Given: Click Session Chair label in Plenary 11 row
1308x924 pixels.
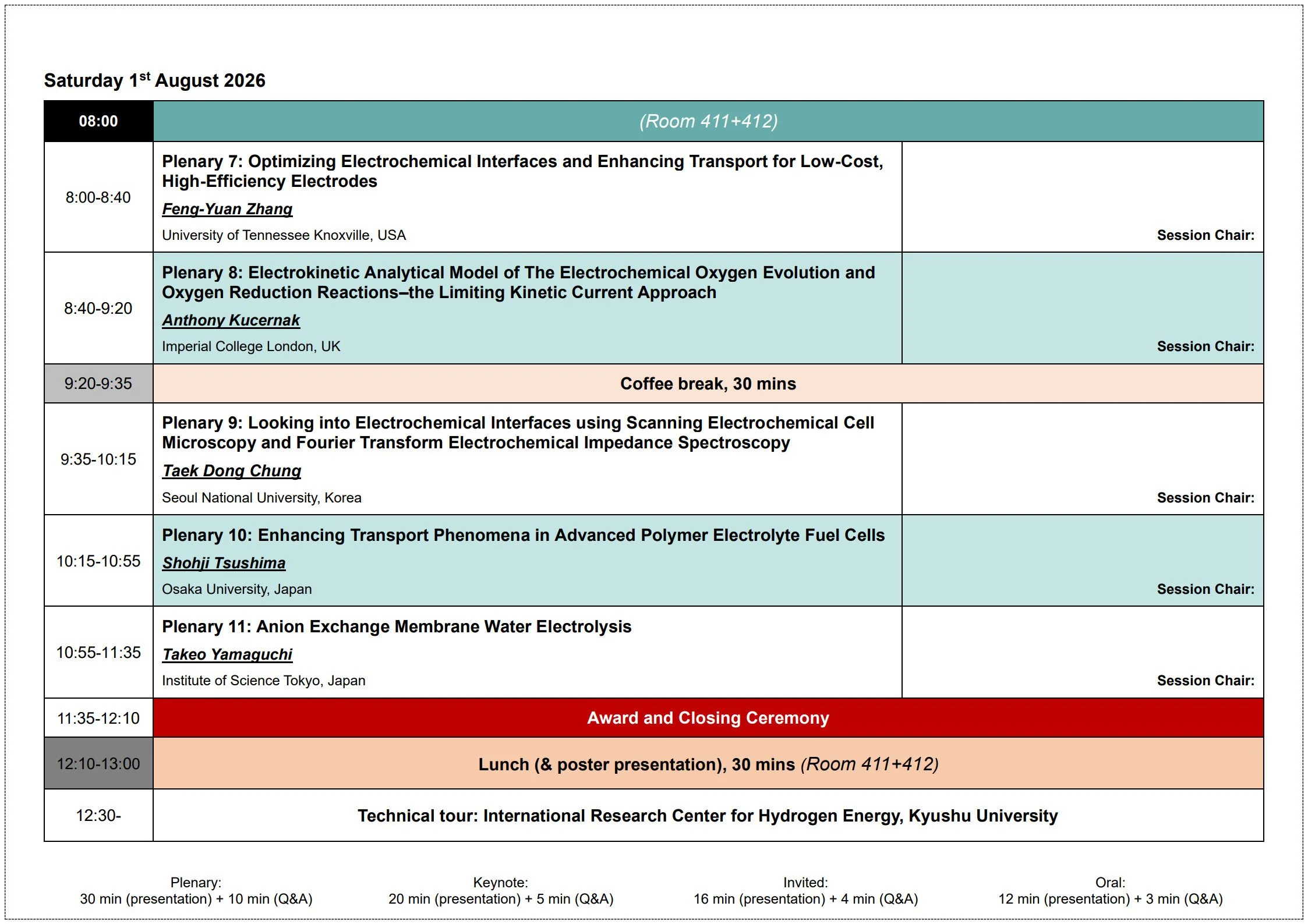Looking at the screenshot, I should [x=1206, y=681].
